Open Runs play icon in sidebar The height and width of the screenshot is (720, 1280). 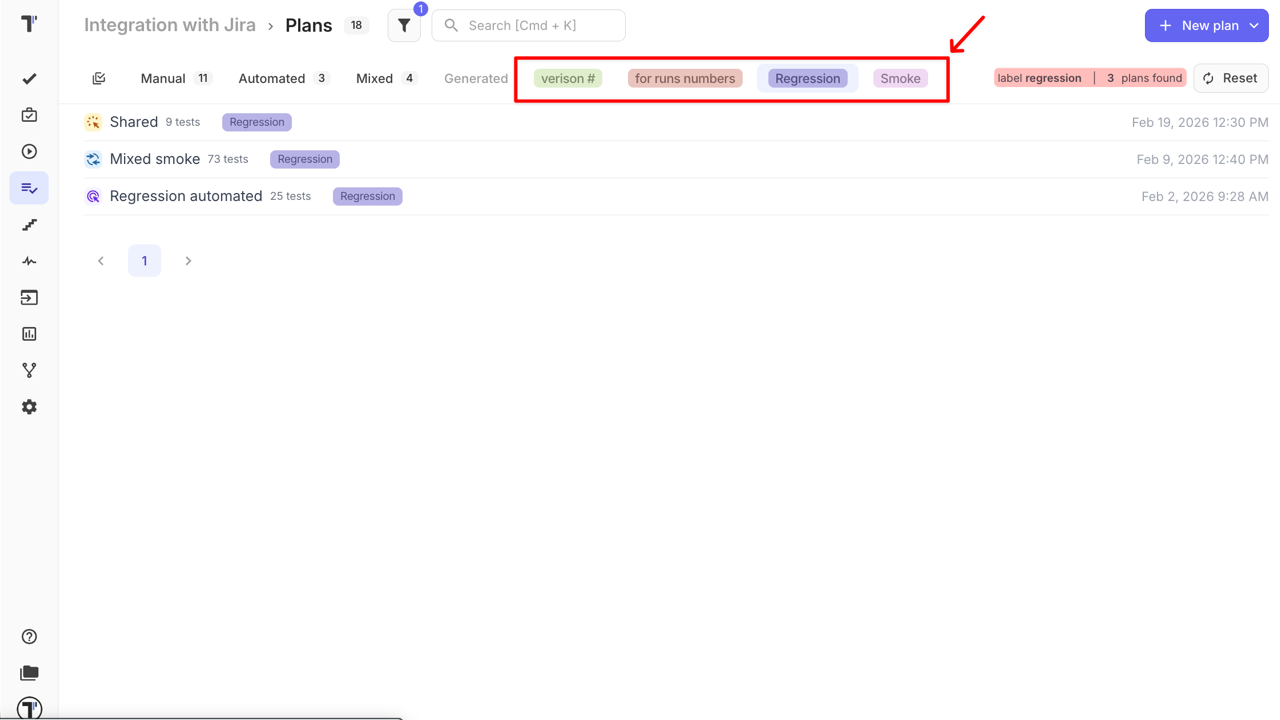click(29, 152)
